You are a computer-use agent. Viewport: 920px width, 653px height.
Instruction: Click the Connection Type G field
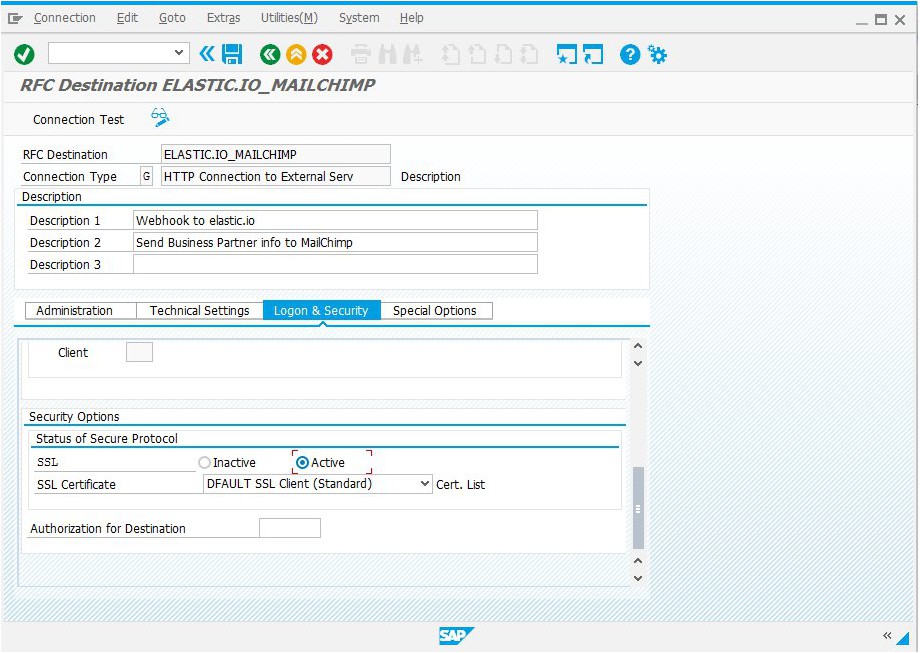coord(146,176)
